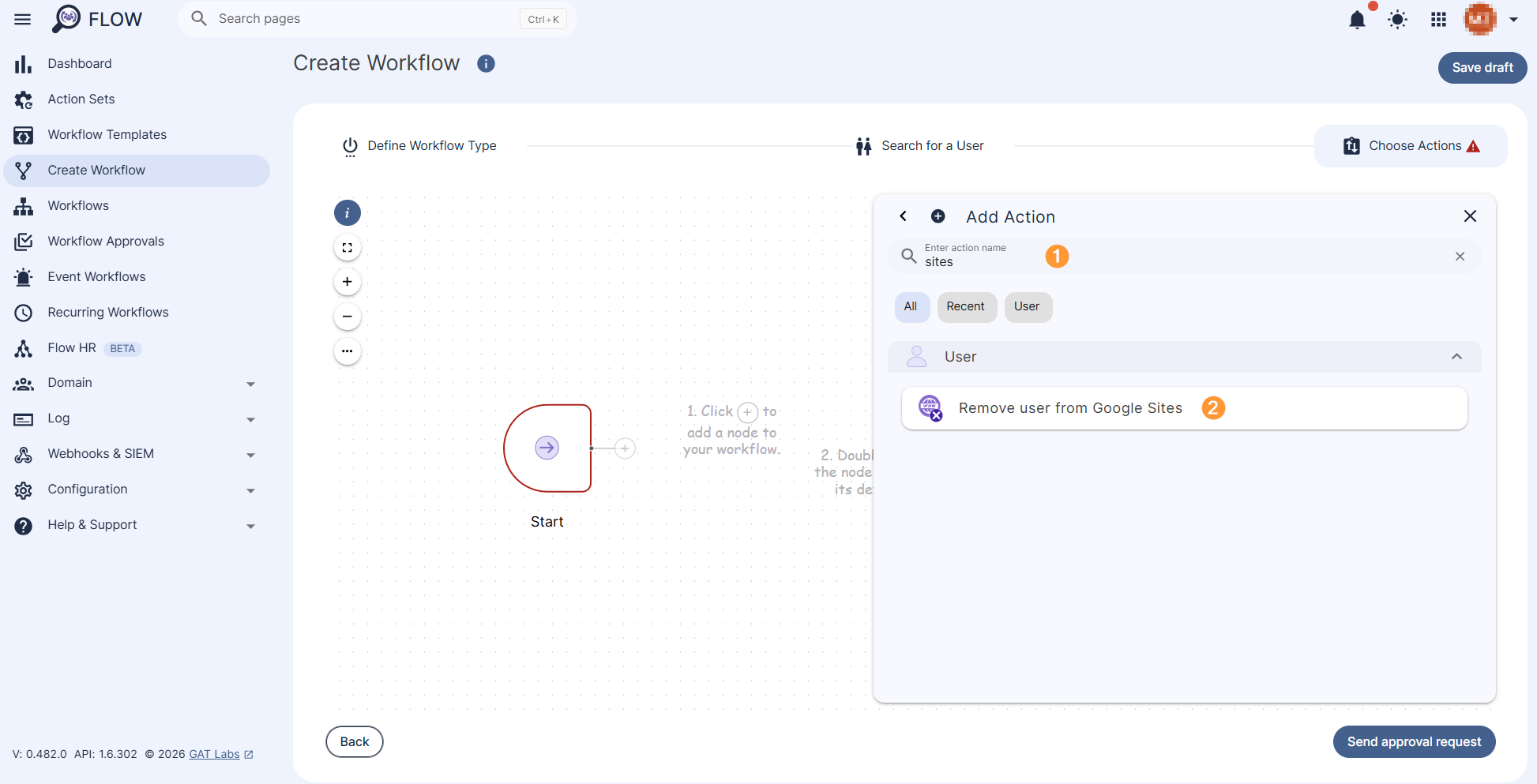
Task: Select the Start node arrow icon
Action: 547,448
